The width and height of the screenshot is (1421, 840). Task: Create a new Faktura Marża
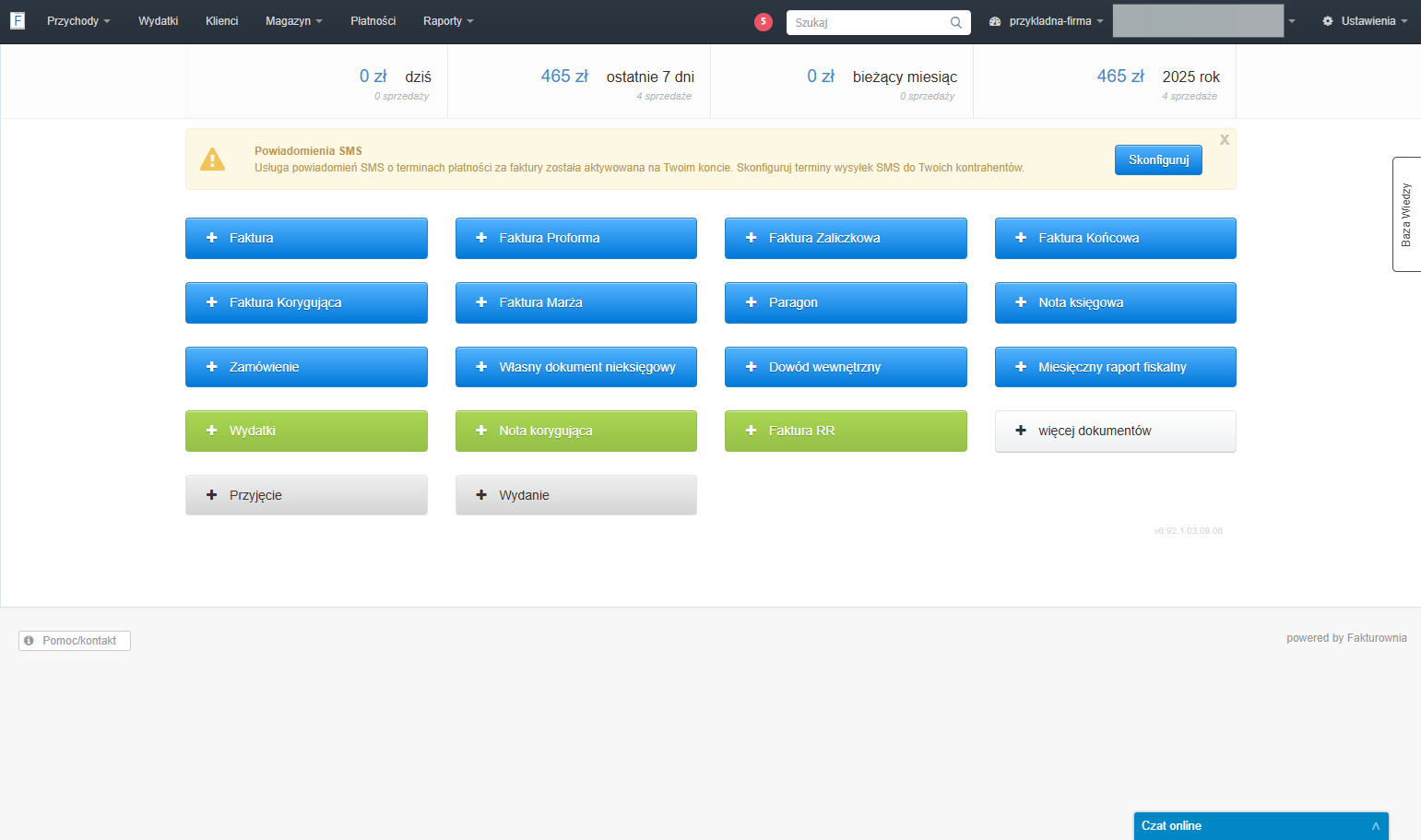576,302
